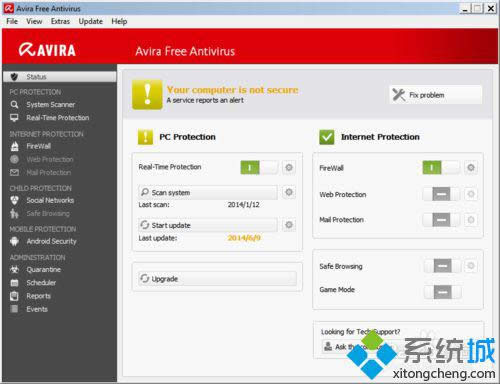Screen dimensions: 500x384
Task: Toggle the Mail Protection switch
Action: click(441, 220)
